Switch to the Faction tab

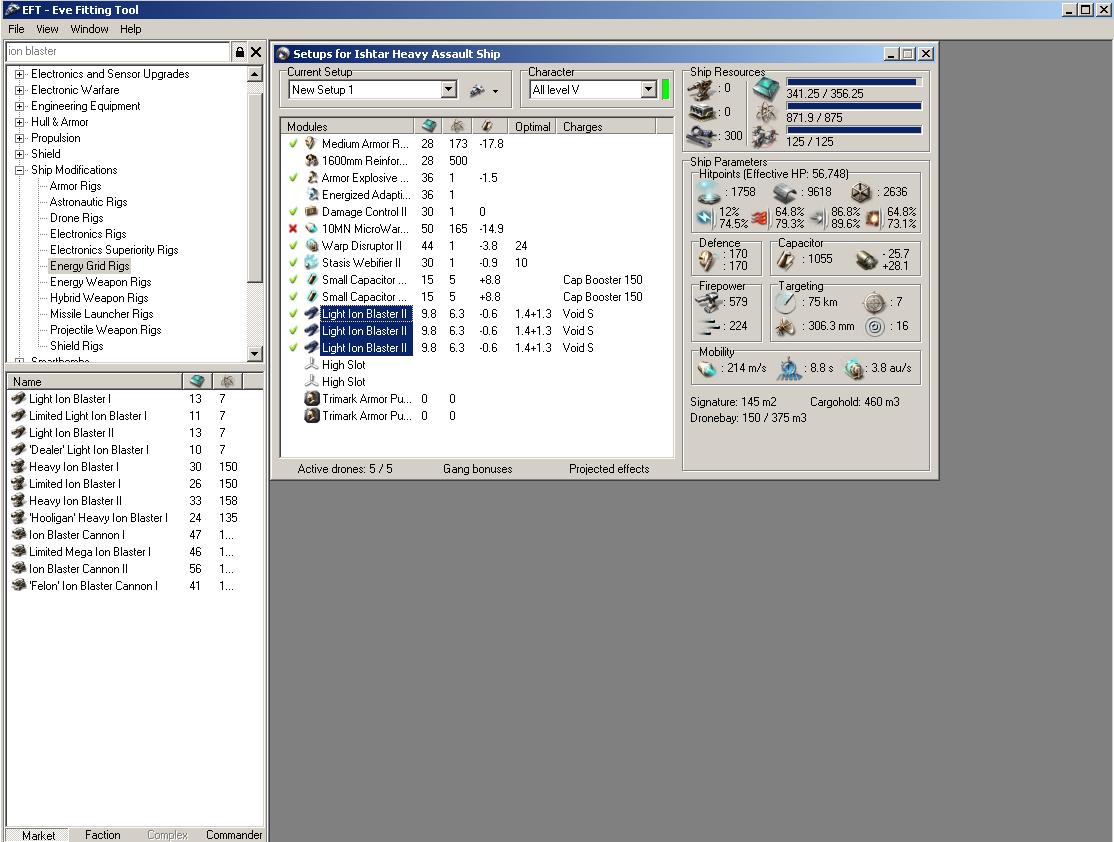click(x=102, y=835)
